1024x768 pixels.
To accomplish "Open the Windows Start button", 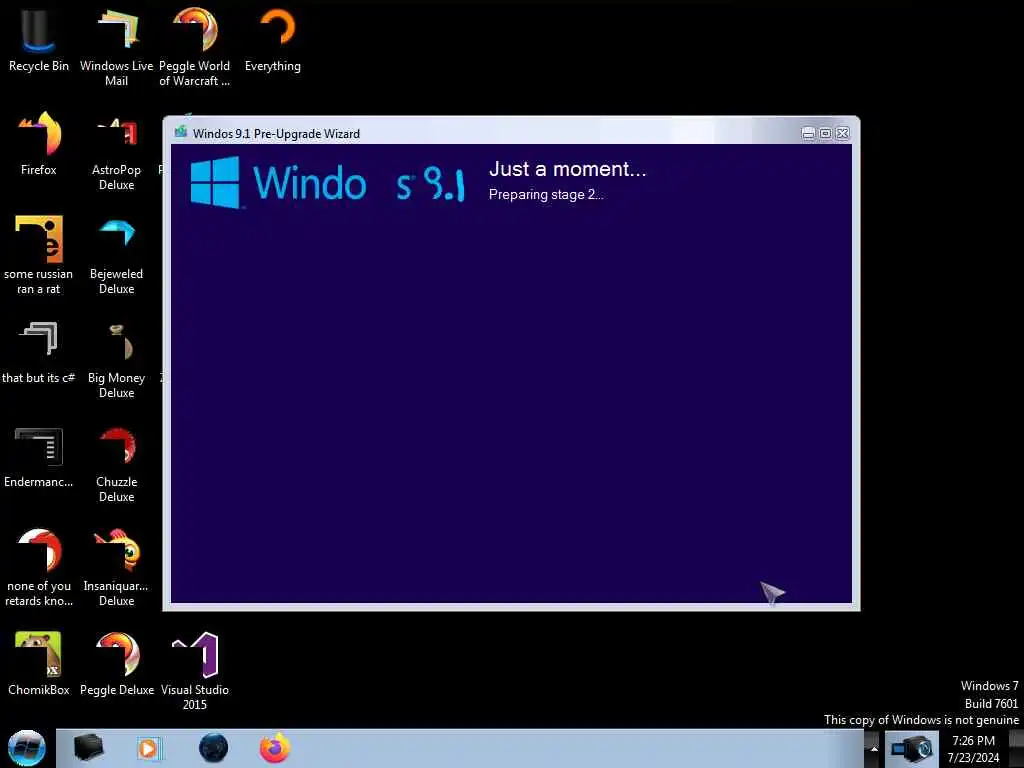I will [27, 748].
